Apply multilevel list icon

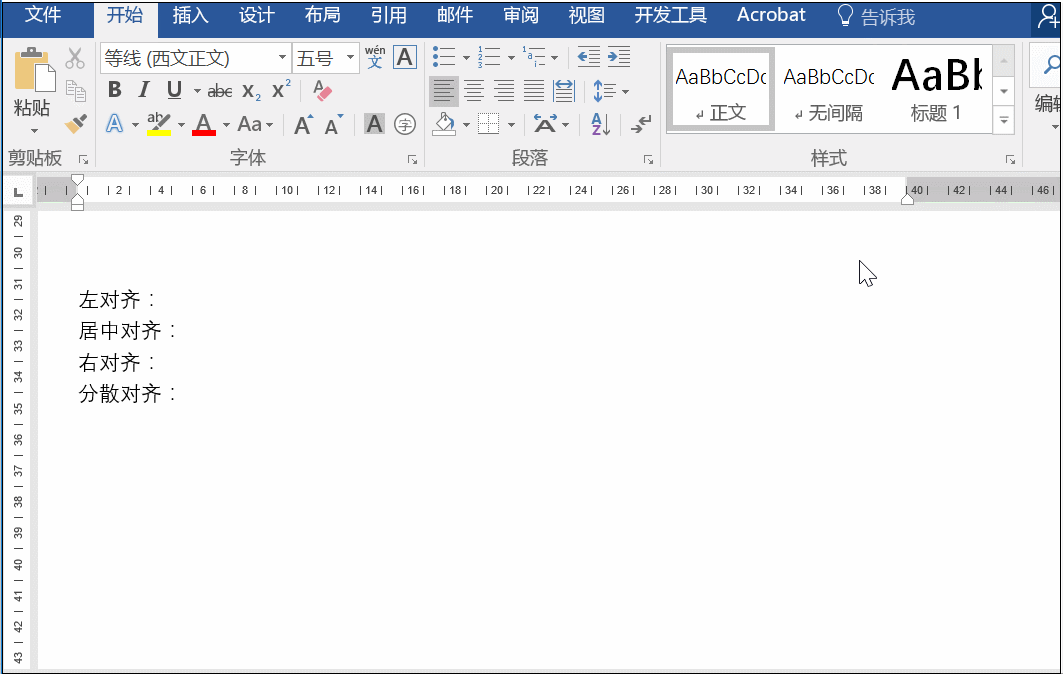click(534, 57)
